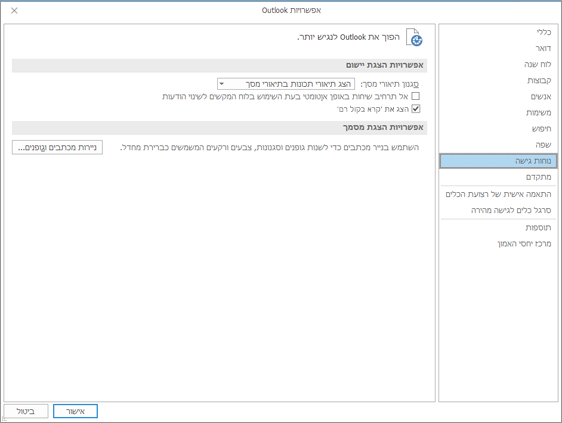
Task: Select the שפה (Language) category
Action: pos(498,145)
